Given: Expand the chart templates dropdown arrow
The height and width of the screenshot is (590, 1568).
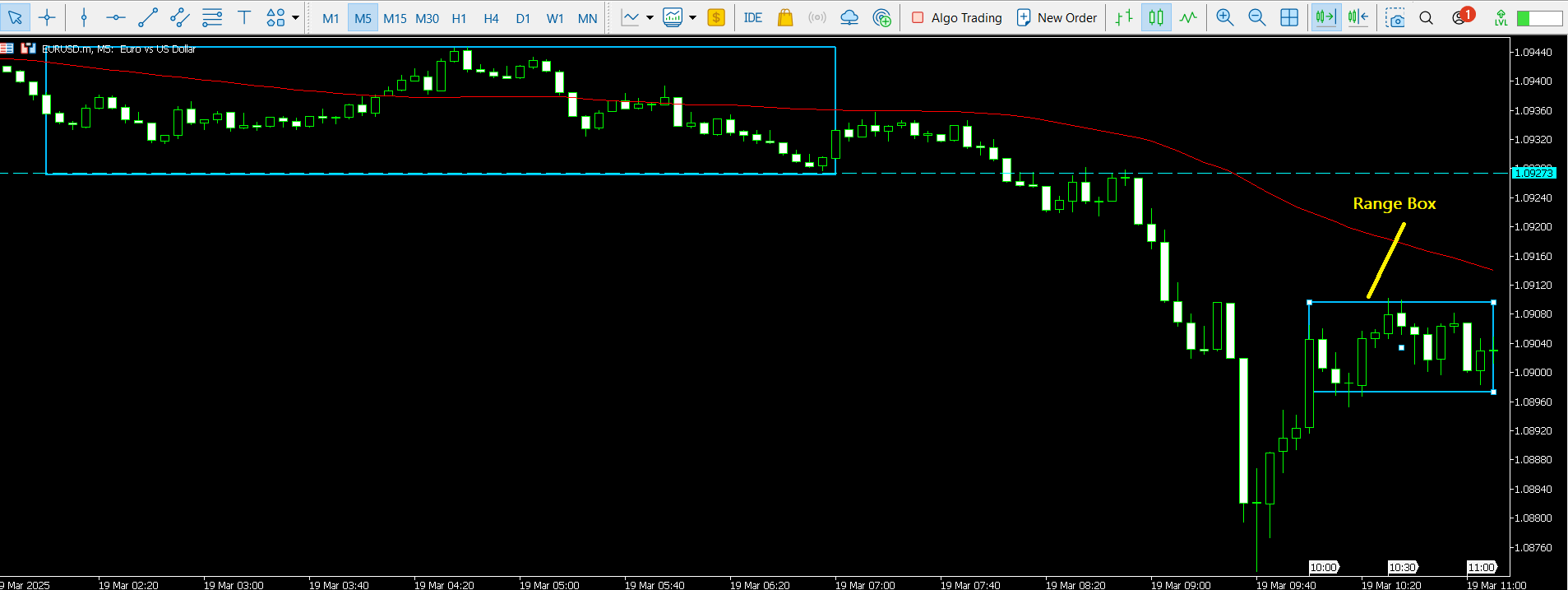Looking at the screenshot, I should coord(692,17).
